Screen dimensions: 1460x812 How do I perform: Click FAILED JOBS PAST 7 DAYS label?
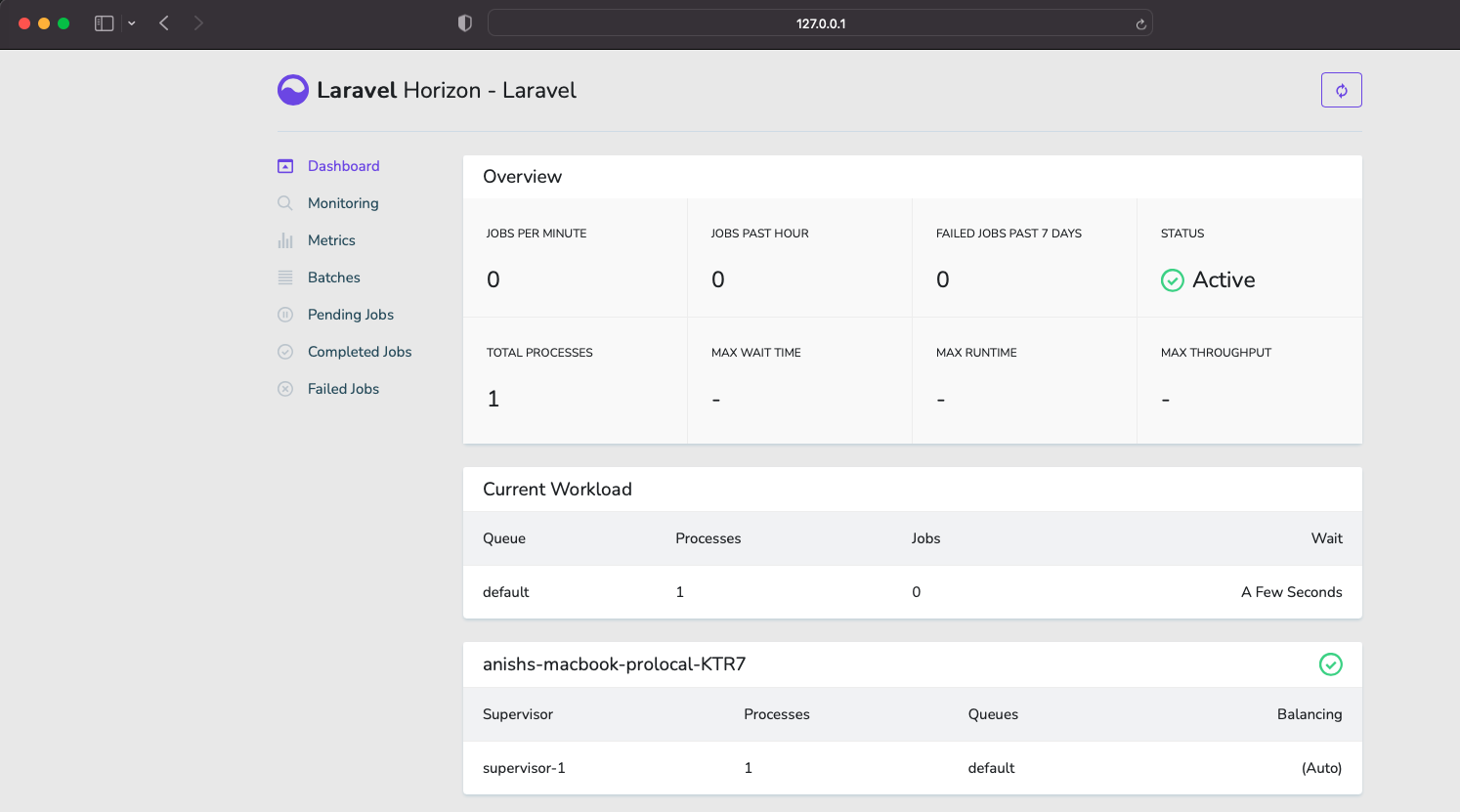pyautogui.click(x=1009, y=234)
